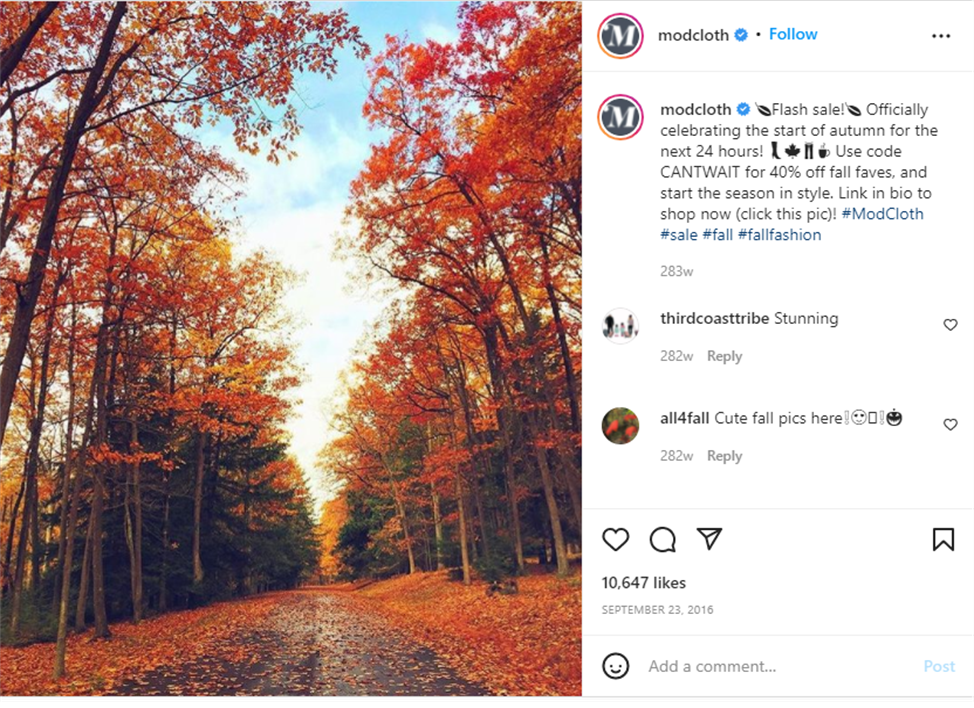View the 10,647 likes list
The height and width of the screenshot is (708, 974).
(643, 583)
